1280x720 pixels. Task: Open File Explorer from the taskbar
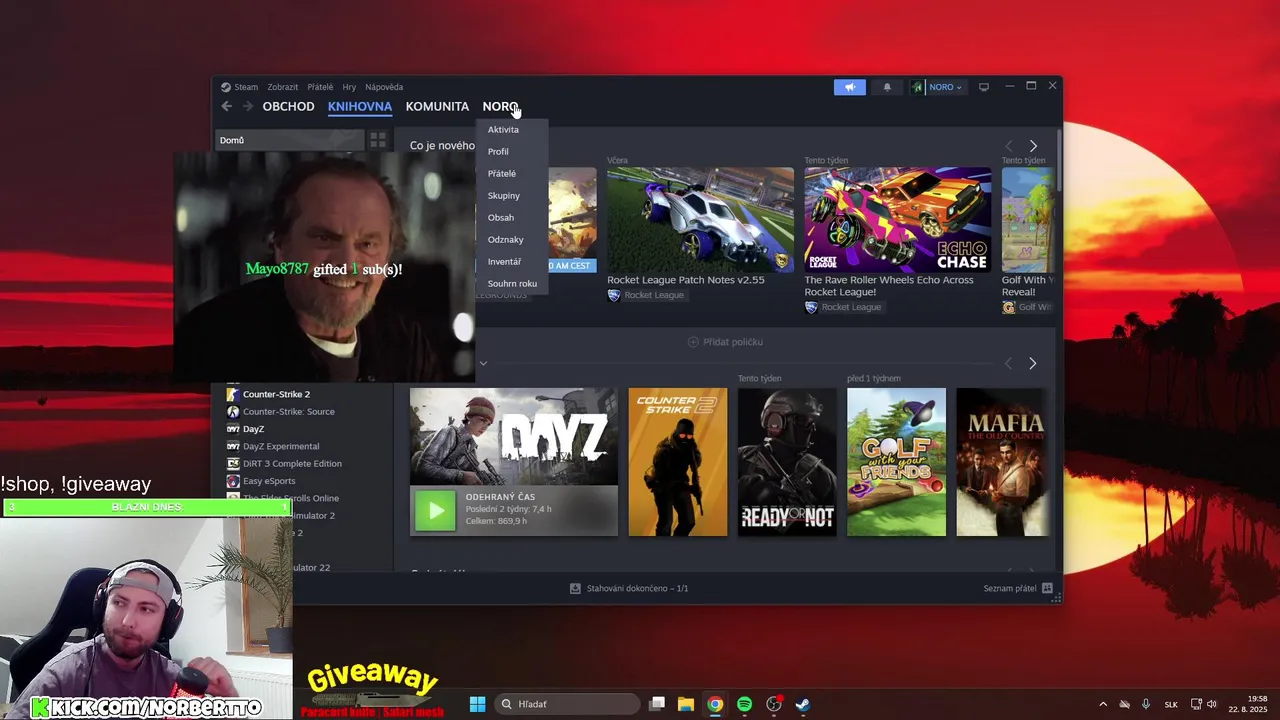pos(686,704)
